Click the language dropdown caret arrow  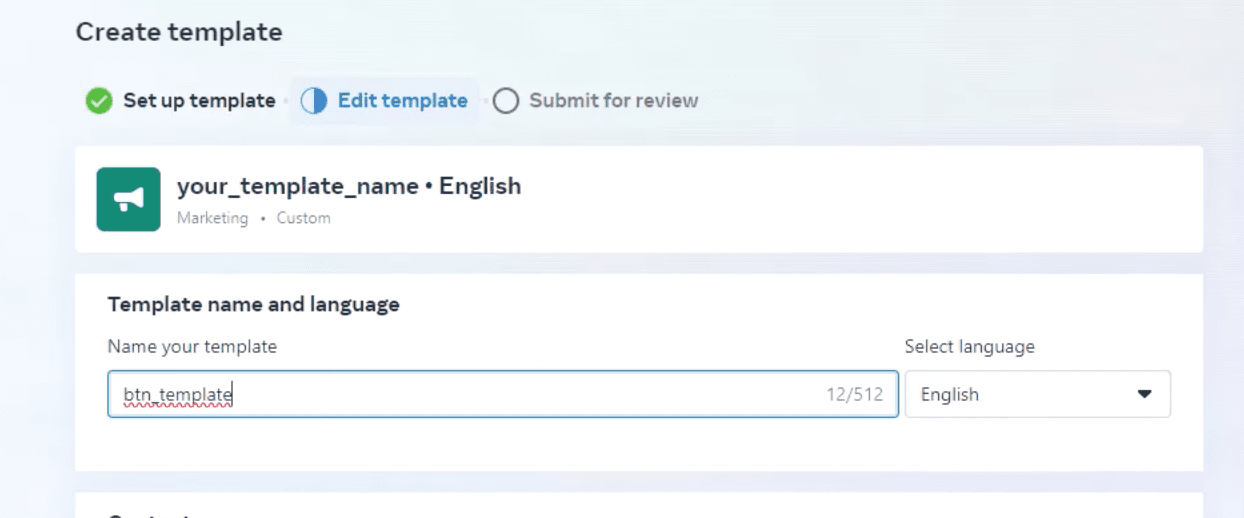[x=1145, y=394]
